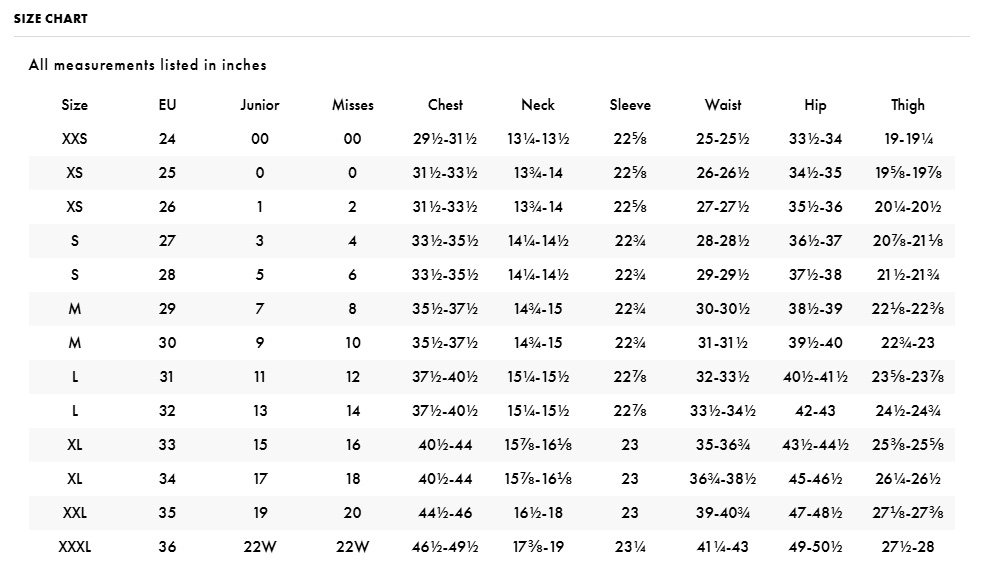The height and width of the screenshot is (581, 986).
Task: Select the Chest column header
Action: [445, 105]
